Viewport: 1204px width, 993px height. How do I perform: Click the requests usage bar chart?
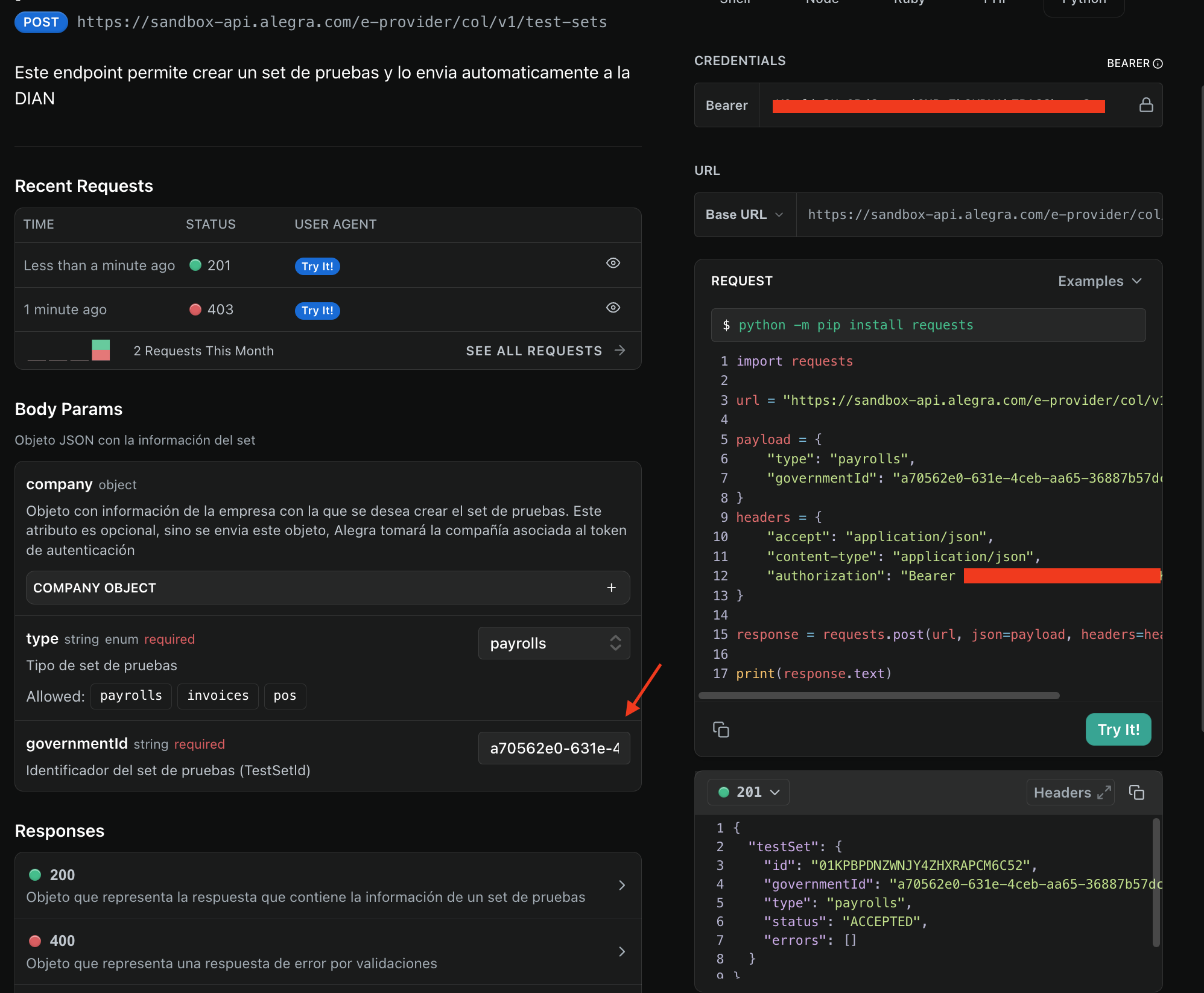(x=101, y=350)
